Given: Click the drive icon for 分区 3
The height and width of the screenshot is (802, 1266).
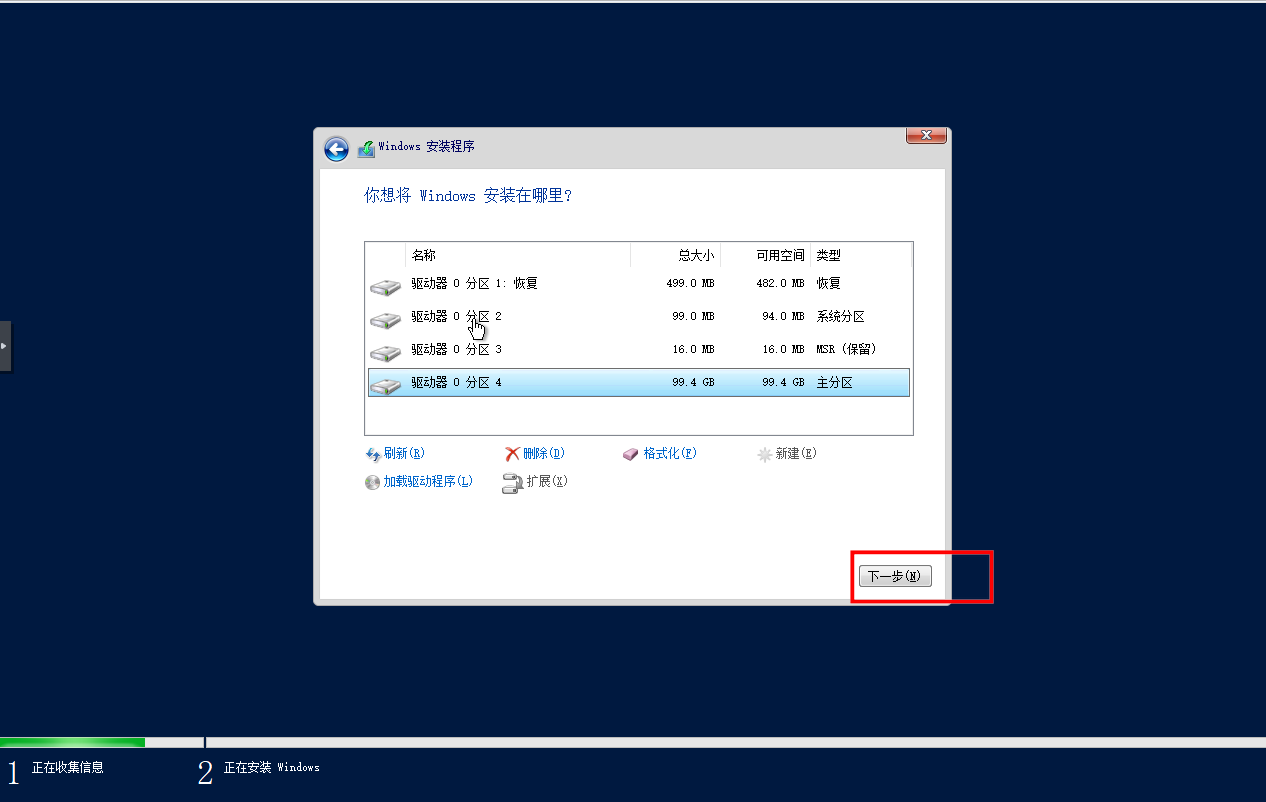Looking at the screenshot, I should tap(385, 352).
